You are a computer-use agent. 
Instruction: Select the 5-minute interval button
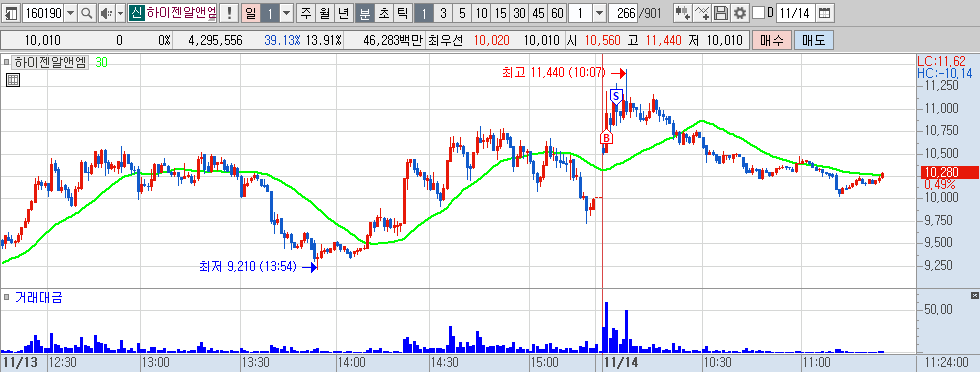462,13
